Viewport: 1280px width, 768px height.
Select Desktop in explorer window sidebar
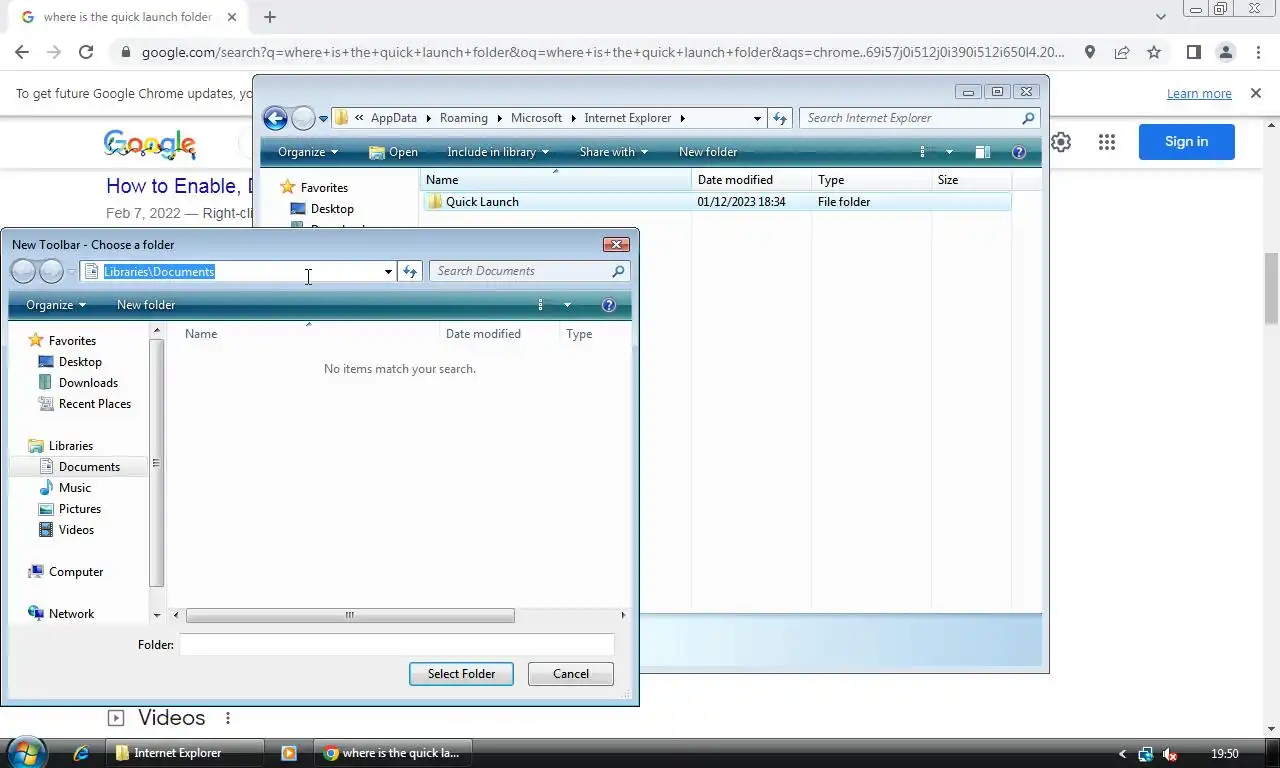pyautogui.click(x=321, y=209)
